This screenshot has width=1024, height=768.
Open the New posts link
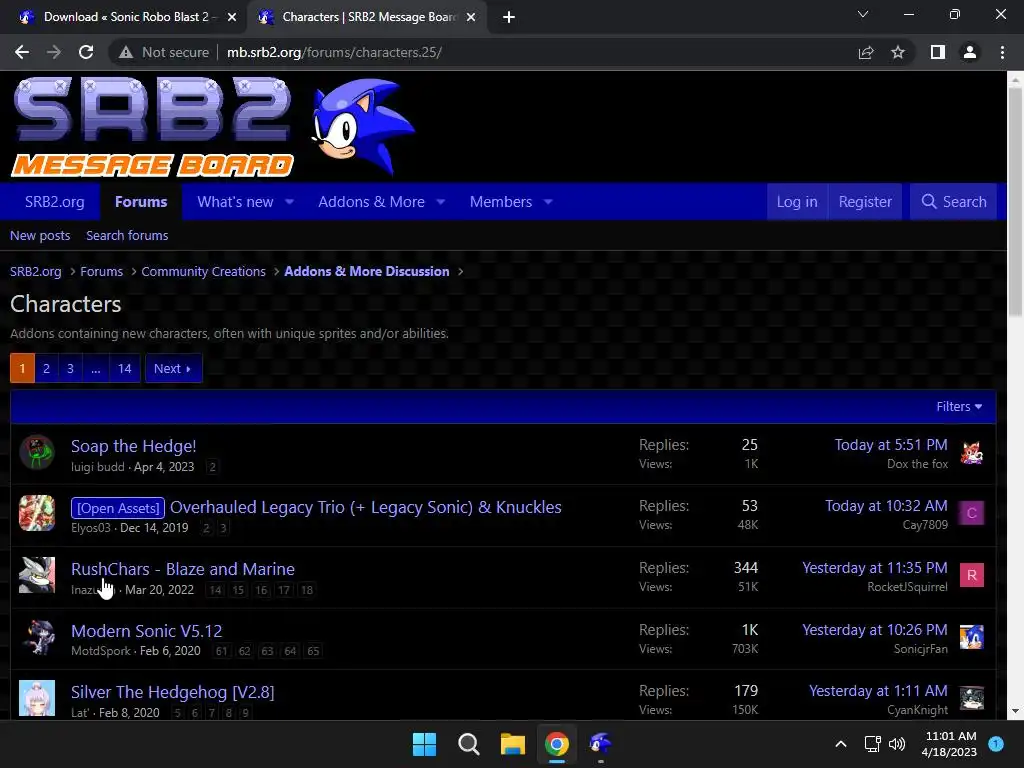click(40, 236)
